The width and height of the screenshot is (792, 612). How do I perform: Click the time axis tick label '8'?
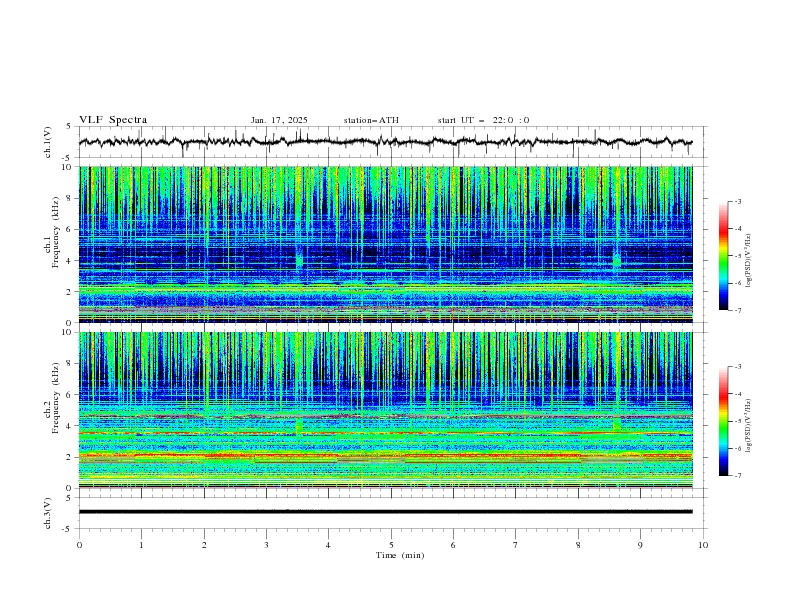(578, 545)
